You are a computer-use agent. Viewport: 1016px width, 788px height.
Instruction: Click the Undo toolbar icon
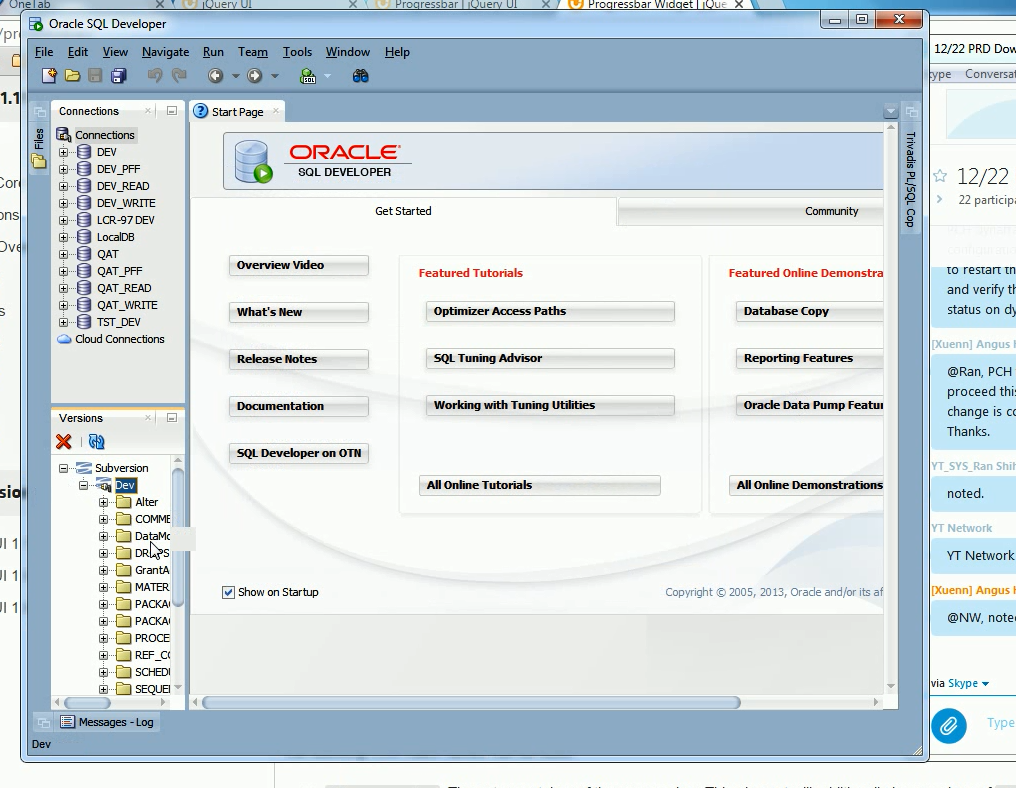155,76
